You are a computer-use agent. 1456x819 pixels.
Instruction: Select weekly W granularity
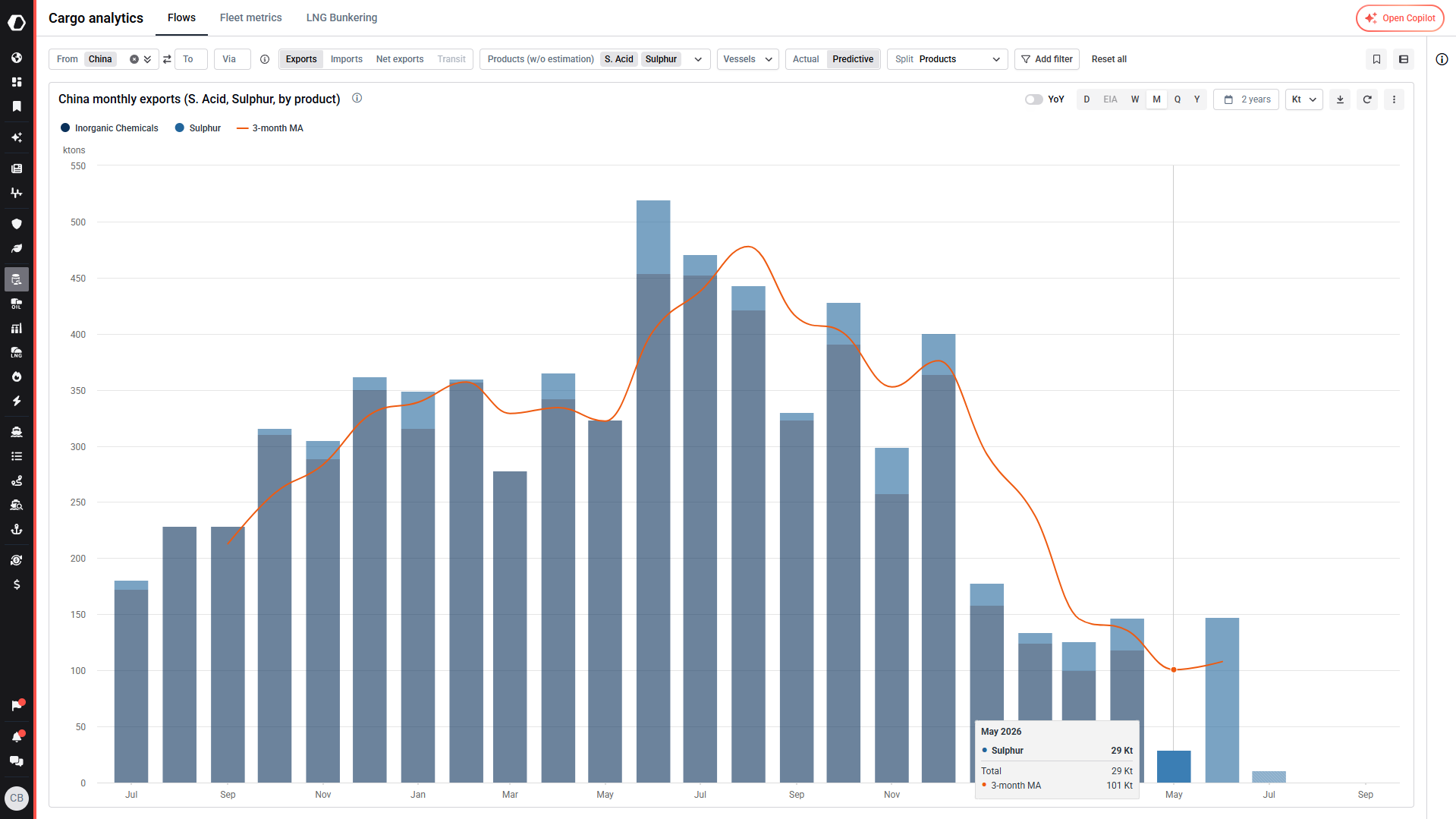[x=1135, y=99]
